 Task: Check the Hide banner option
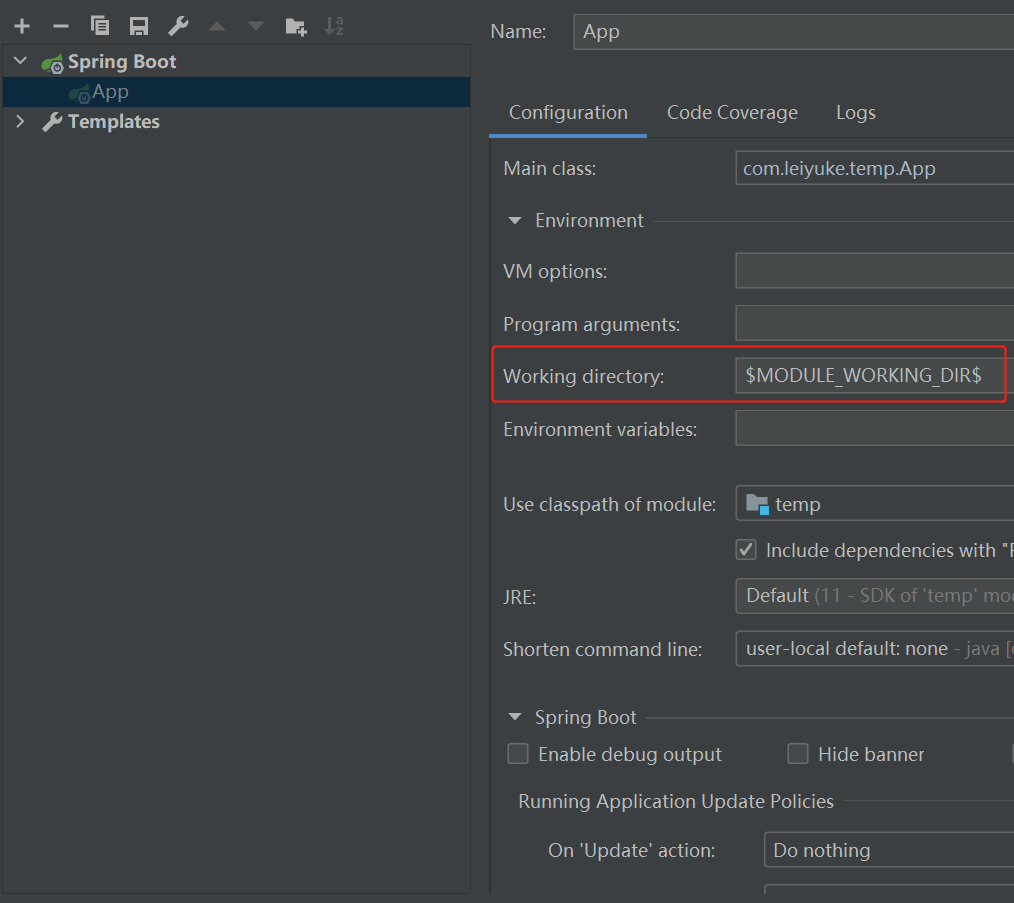click(798, 754)
